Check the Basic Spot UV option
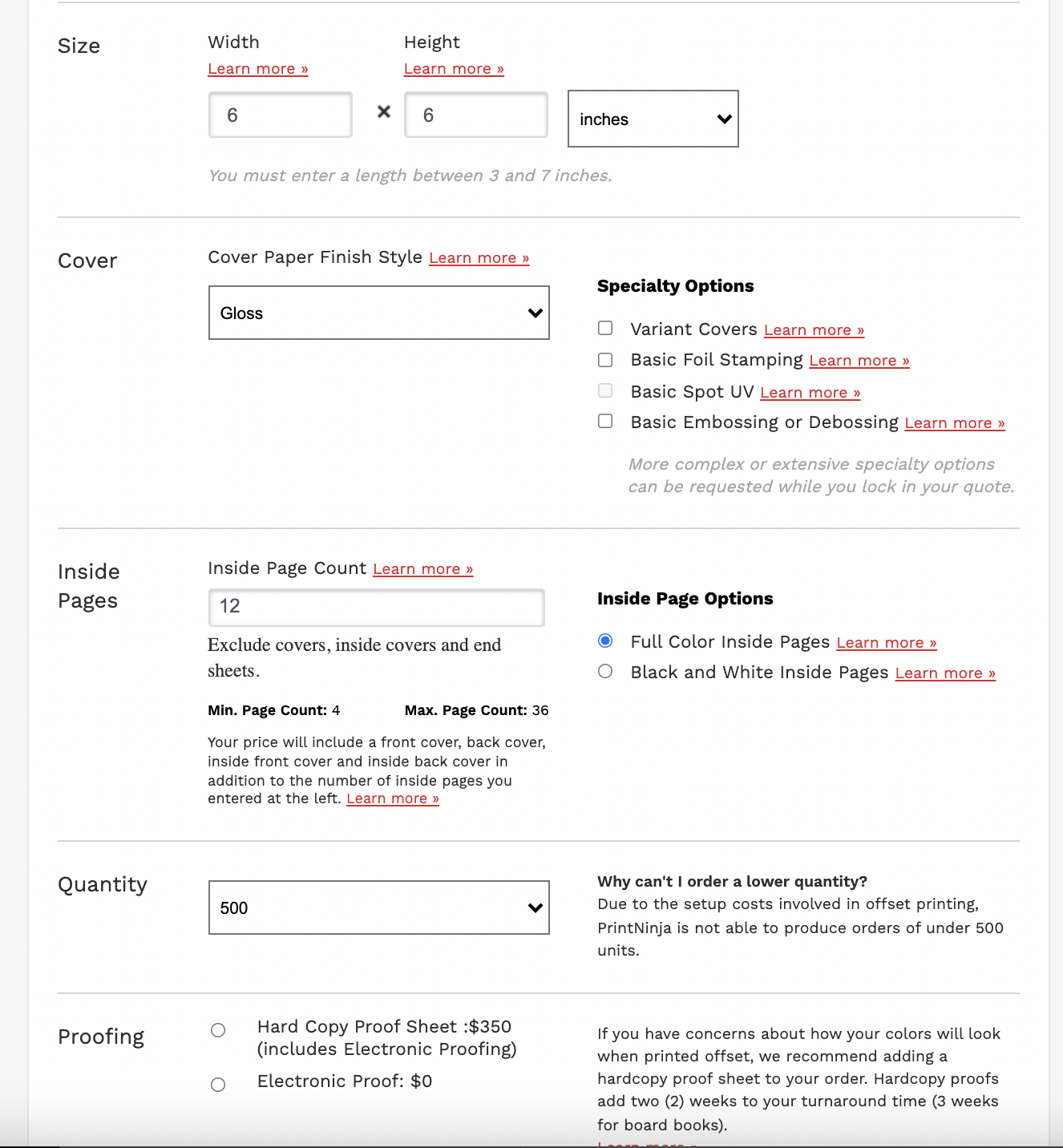1063x1148 pixels. pos(605,390)
